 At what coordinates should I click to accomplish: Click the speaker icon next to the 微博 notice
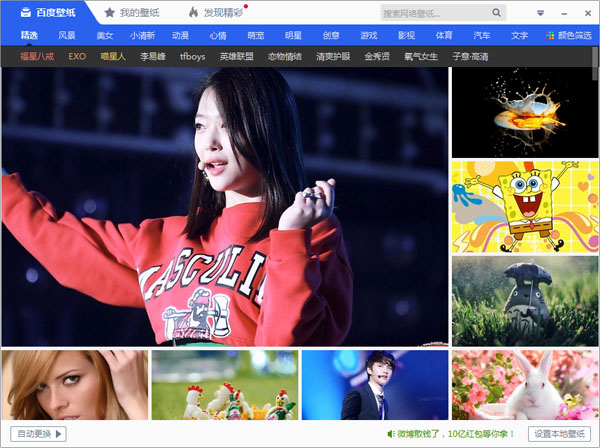click(x=390, y=434)
